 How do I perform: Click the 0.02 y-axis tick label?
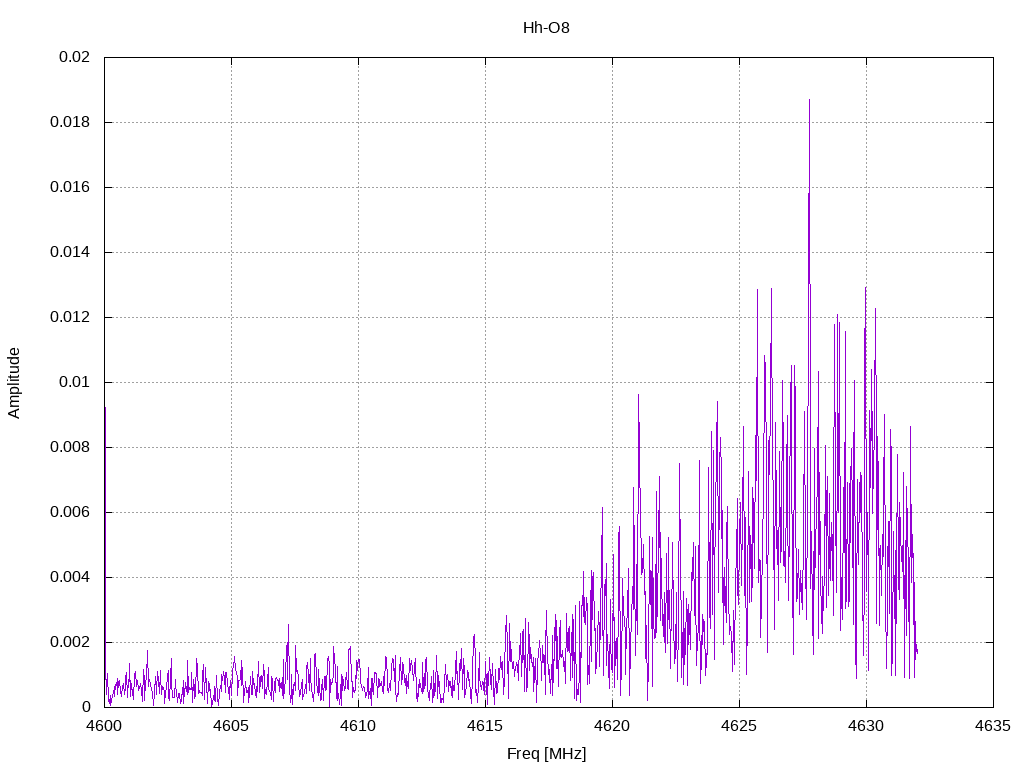(74, 57)
